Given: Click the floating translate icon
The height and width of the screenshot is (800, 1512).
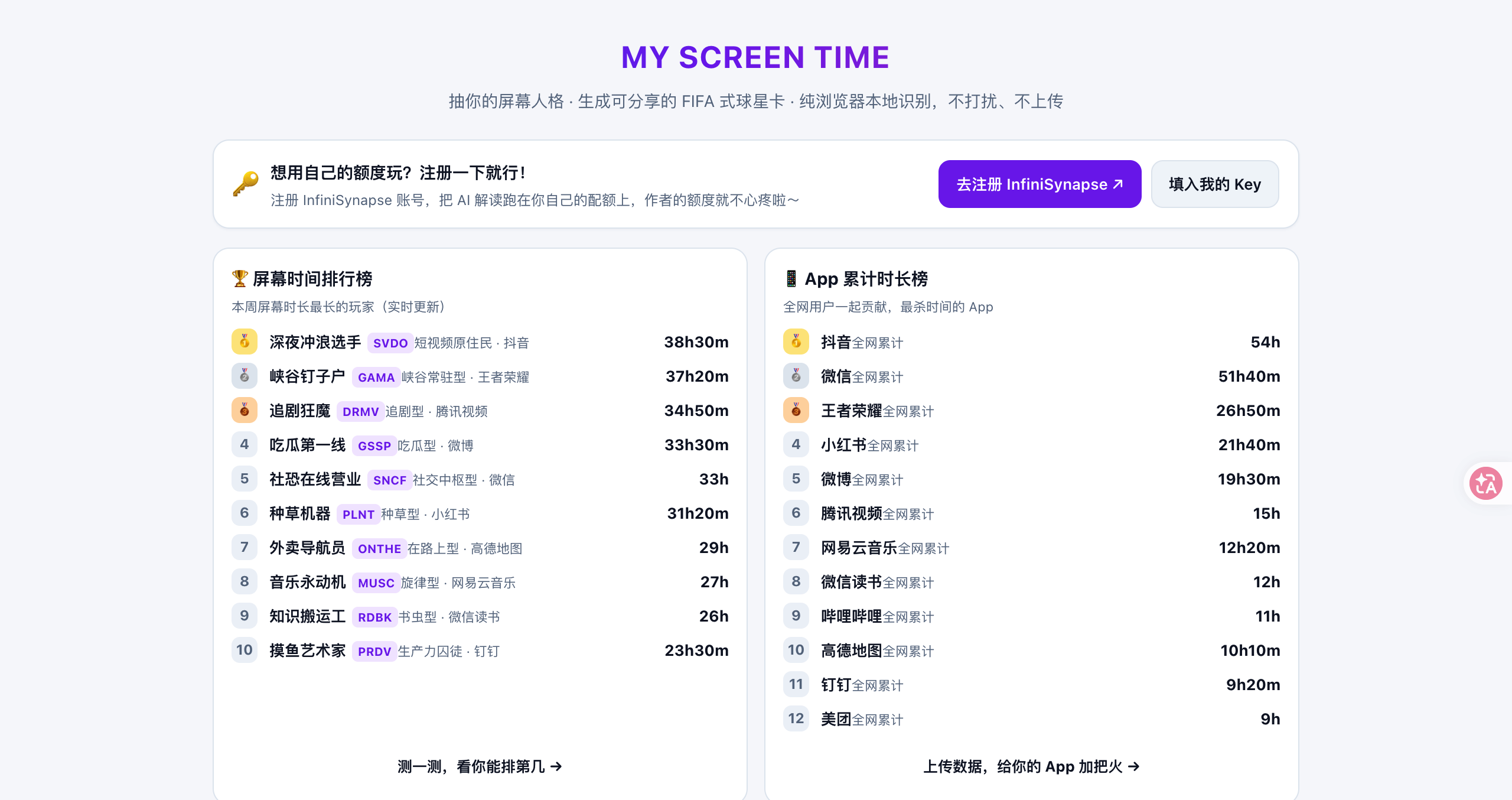Looking at the screenshot, I should coord(1486,484).
